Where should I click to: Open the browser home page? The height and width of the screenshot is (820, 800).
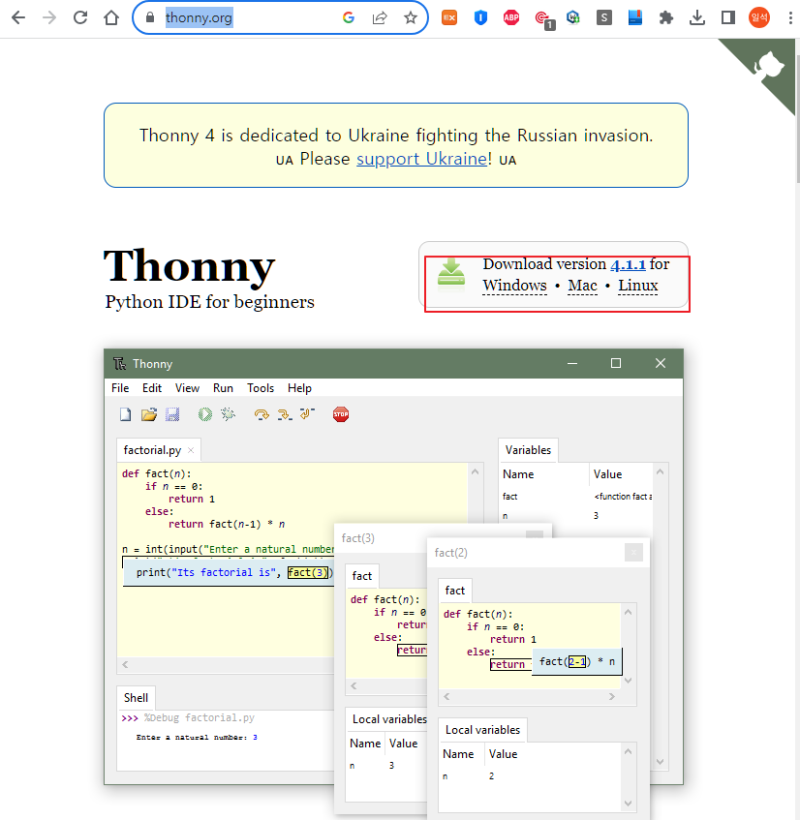tap(111, 18)
